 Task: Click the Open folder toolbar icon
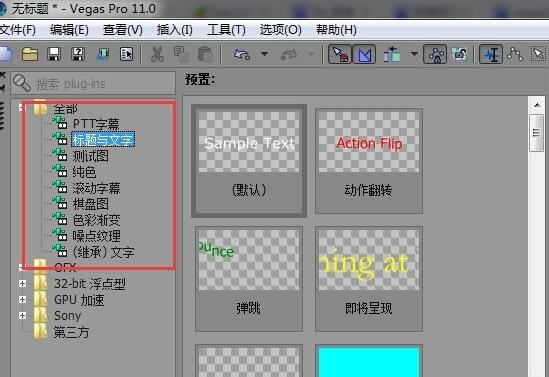click(x=30, y=54)
